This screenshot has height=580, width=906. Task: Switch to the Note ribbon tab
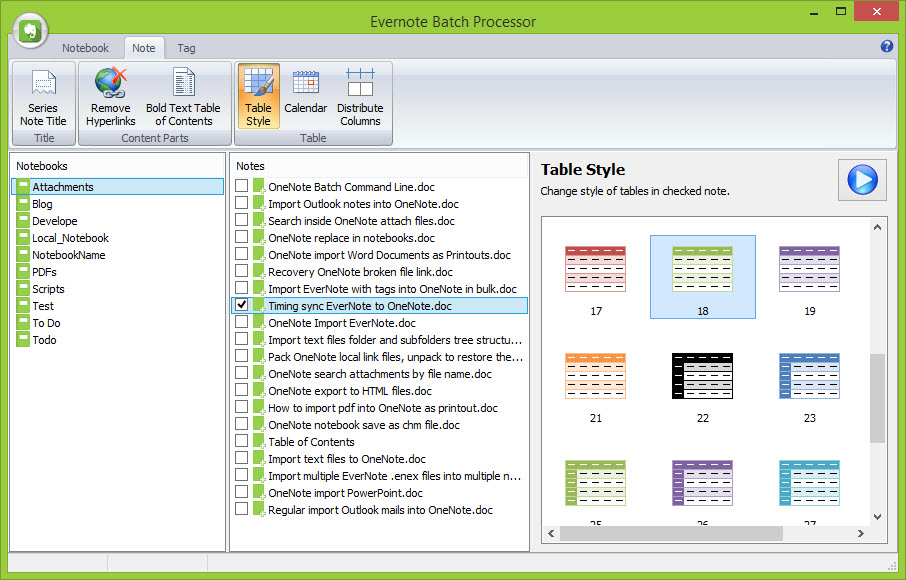tap(143, 48)
